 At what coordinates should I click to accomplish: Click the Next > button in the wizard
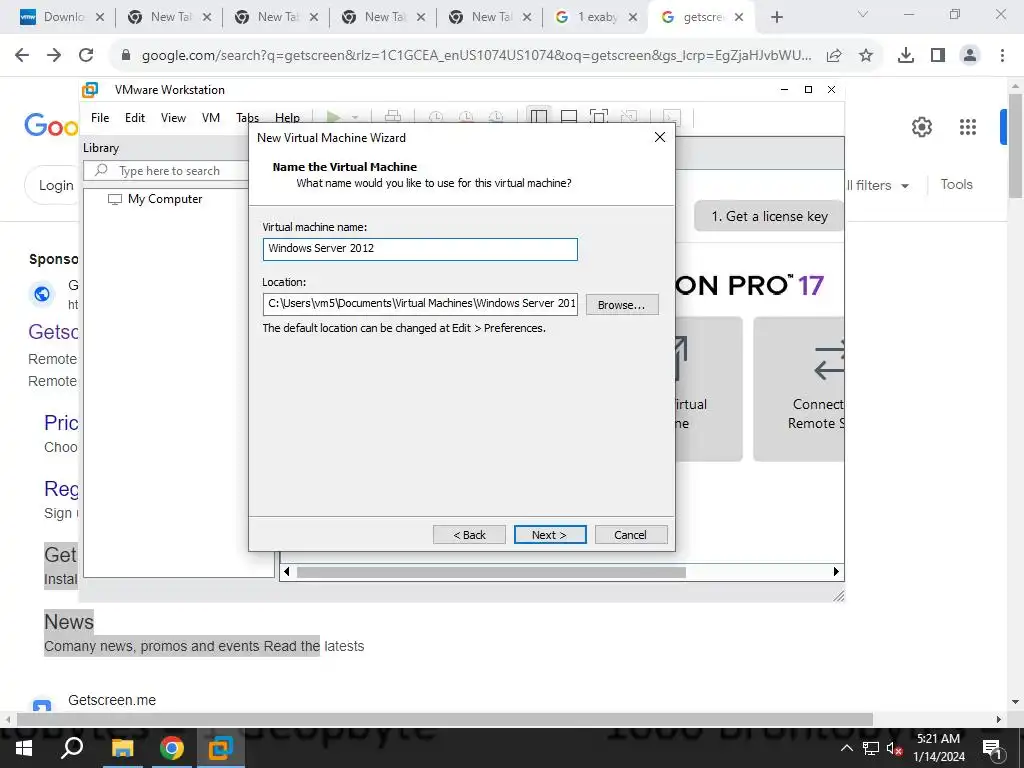point(550,535)
